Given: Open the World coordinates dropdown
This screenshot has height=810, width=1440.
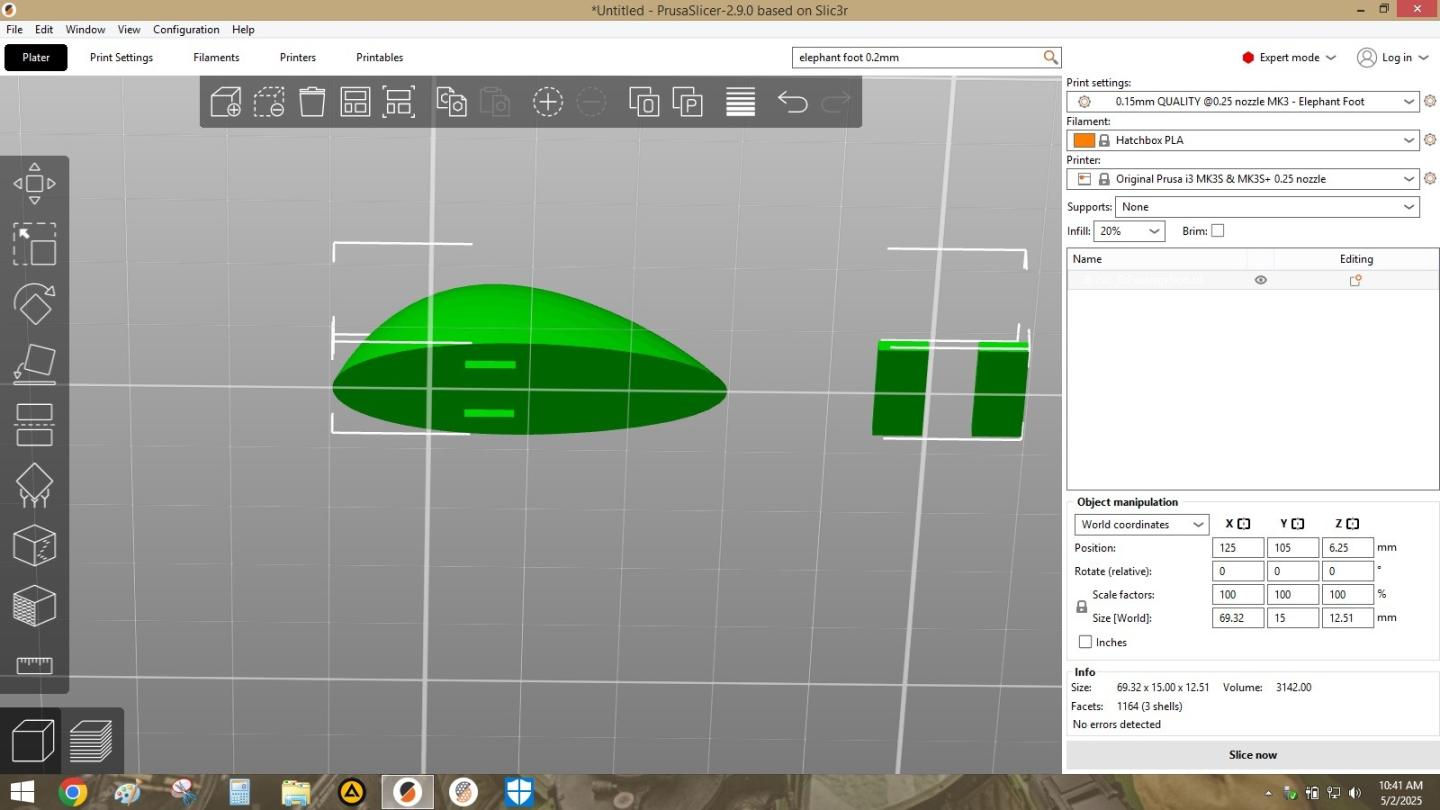Looking at the screenshot, I should (x=1141, y=524).
